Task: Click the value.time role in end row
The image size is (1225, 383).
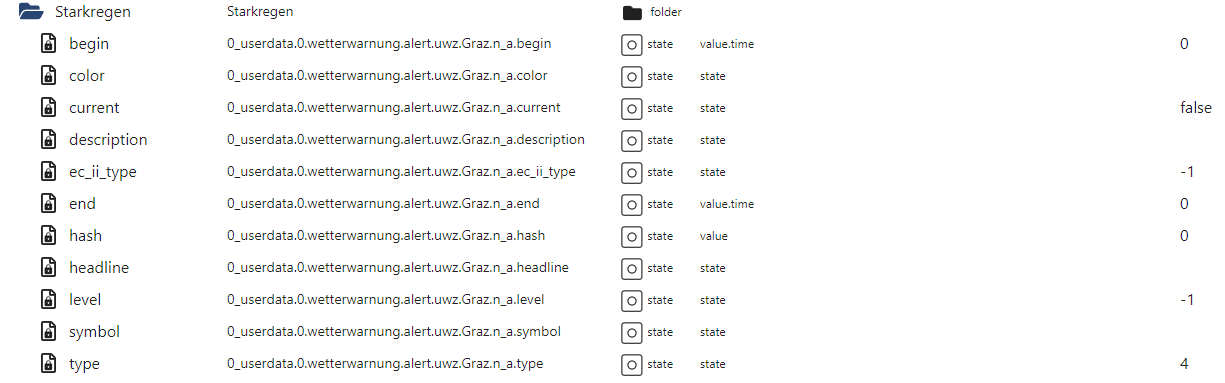Action: (x=727, y=204)
